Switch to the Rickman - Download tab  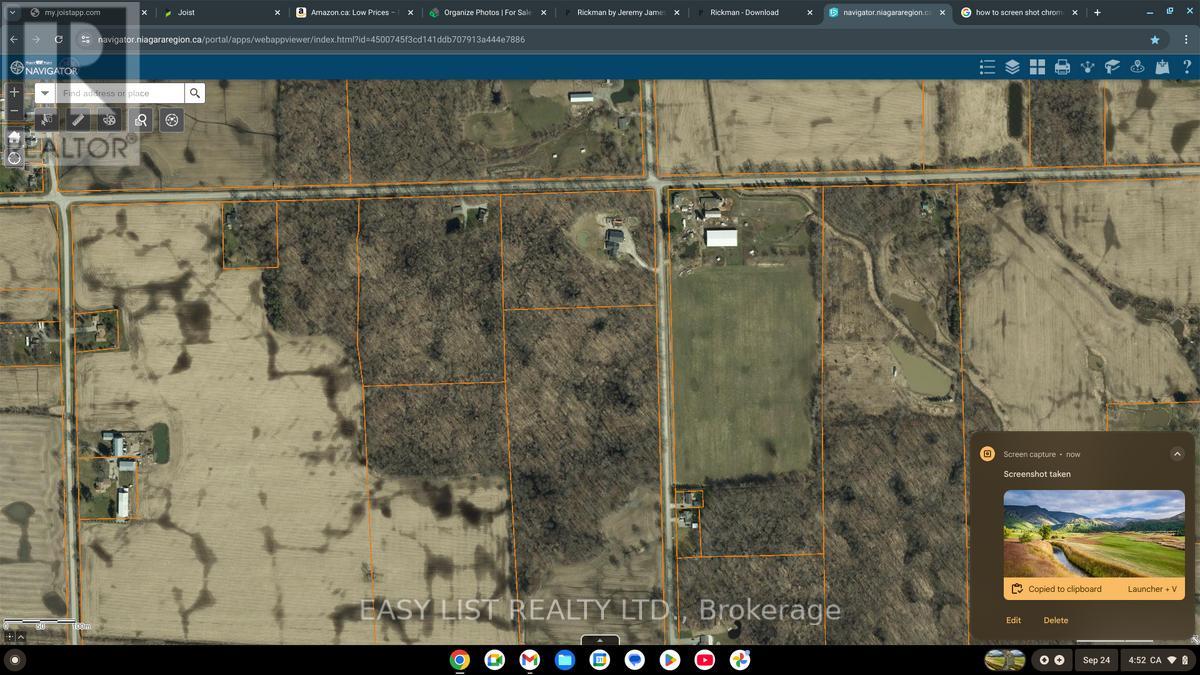tap(745, 12)
